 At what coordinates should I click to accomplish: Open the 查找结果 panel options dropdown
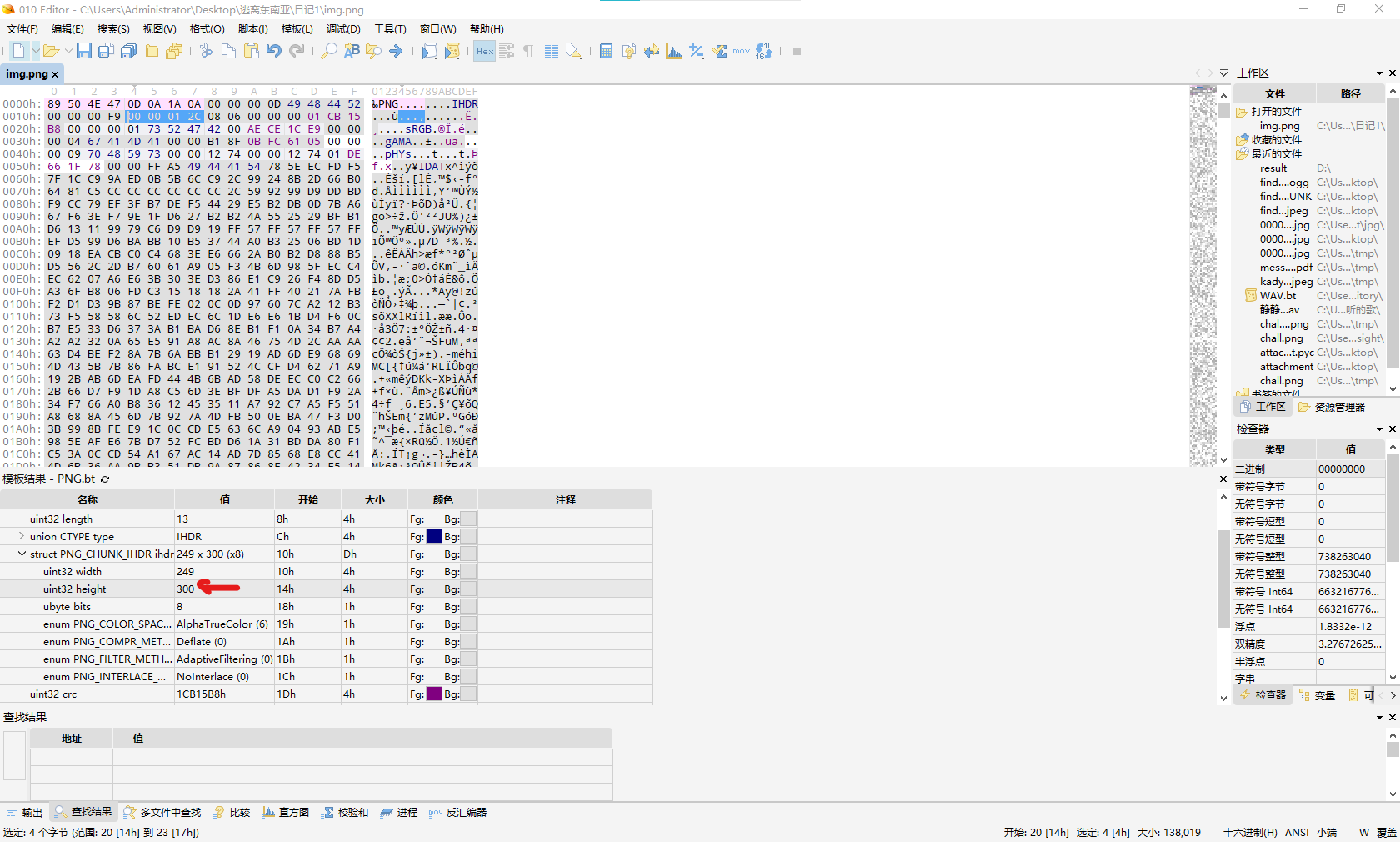(x=1379, y=718)
